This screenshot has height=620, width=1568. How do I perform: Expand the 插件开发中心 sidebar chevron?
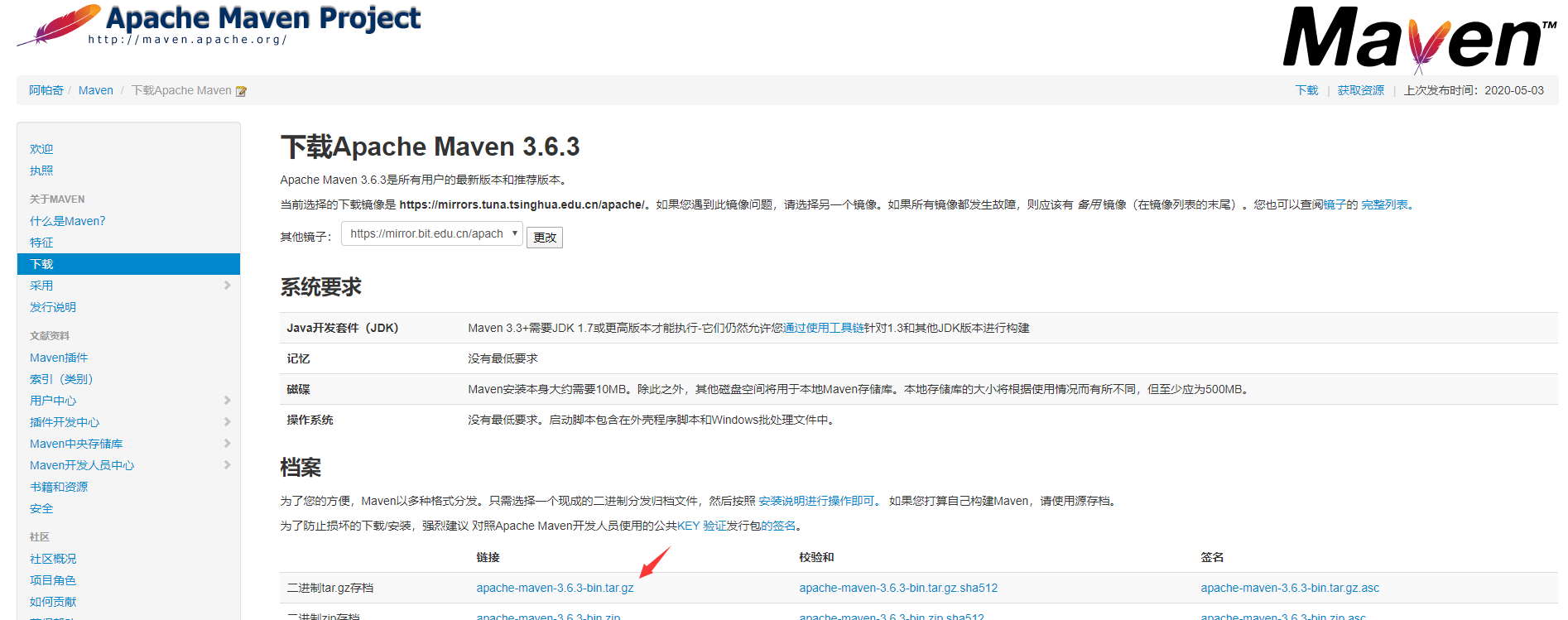[227, 422]
